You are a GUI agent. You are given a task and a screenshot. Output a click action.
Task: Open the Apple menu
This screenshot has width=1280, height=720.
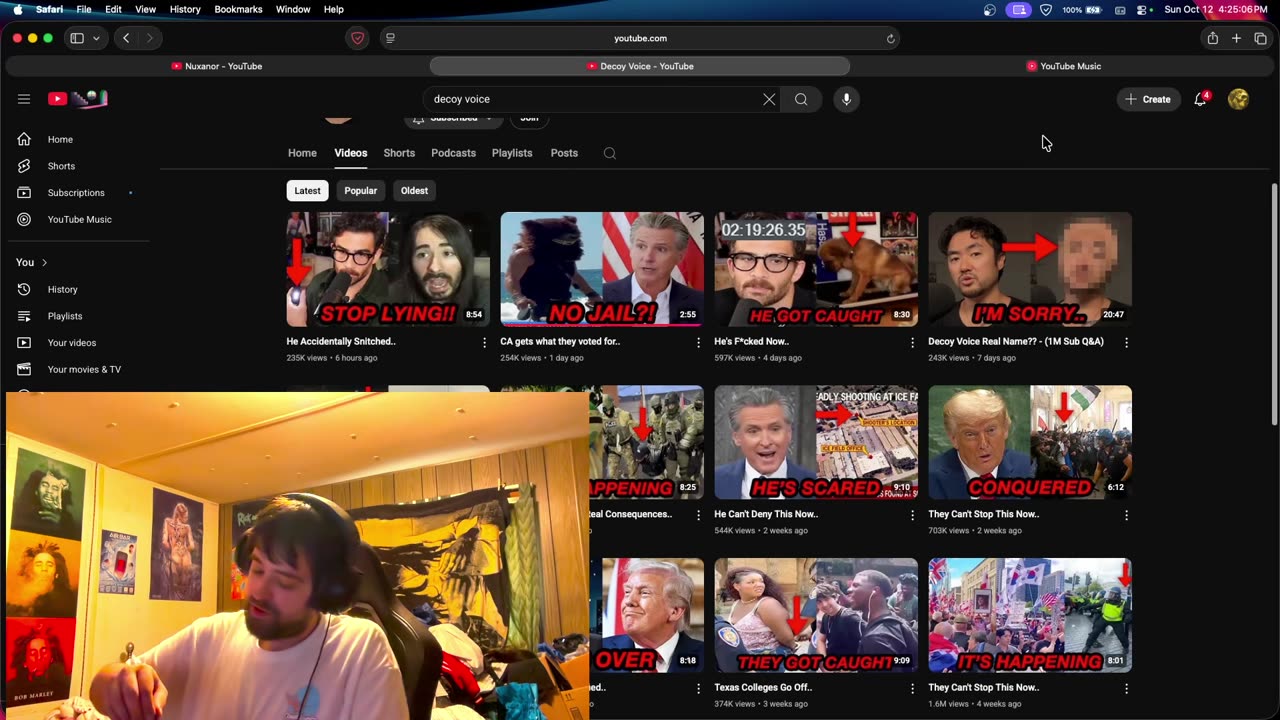(17, 9)
